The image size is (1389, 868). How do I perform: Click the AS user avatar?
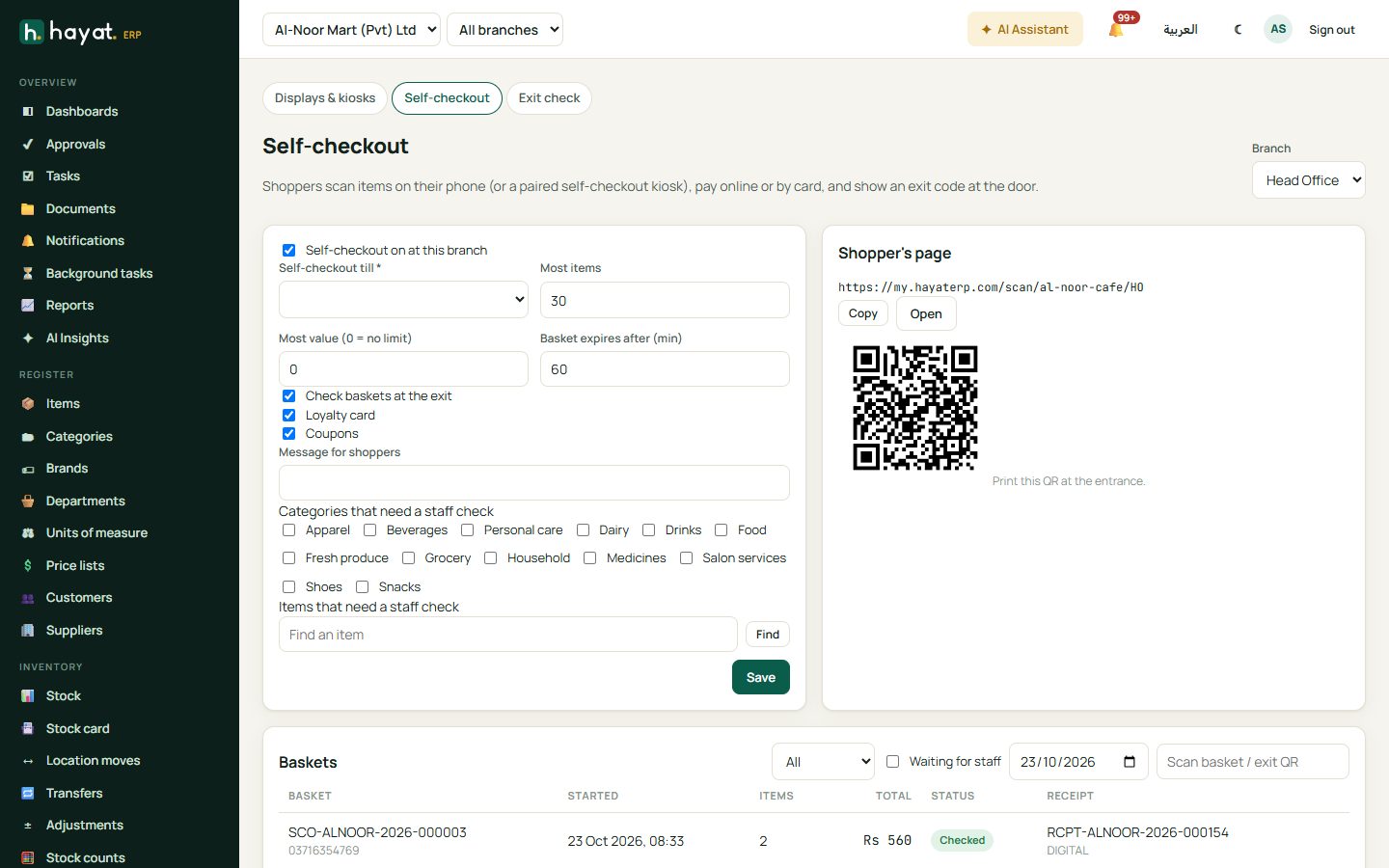pos(1278,29)
